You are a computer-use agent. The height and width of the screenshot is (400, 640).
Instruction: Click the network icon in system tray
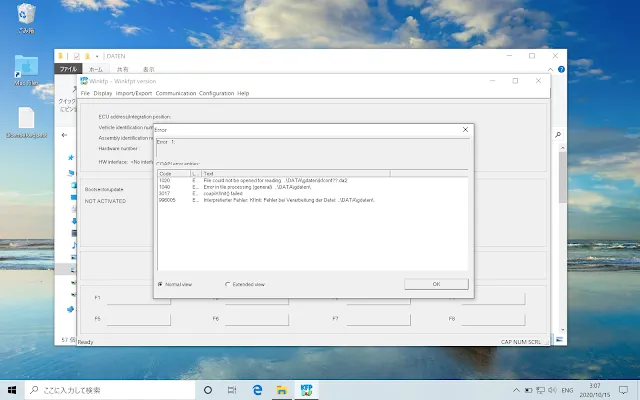(540, 390)
